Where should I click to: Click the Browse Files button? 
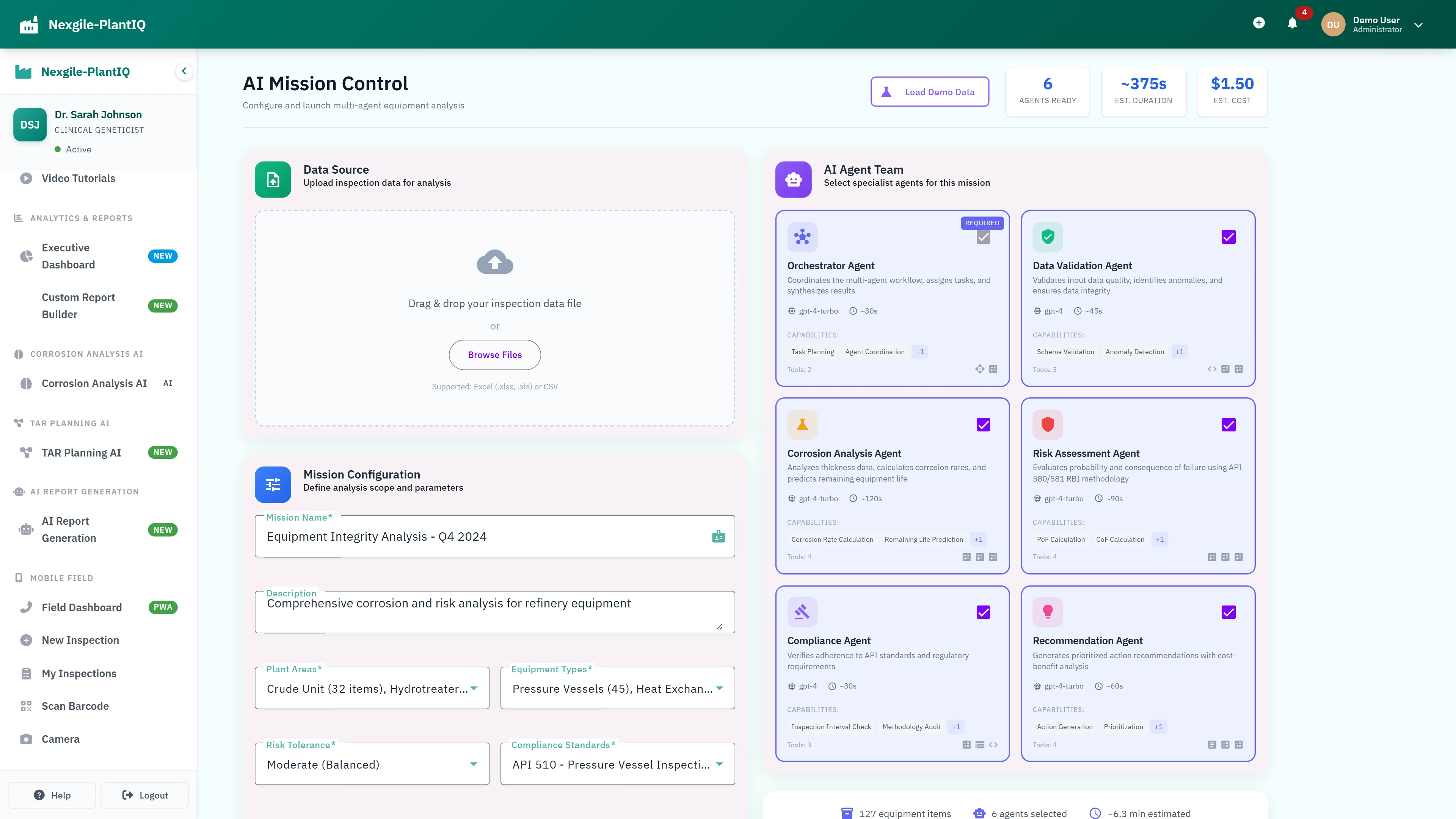click(x=494, y=355)
